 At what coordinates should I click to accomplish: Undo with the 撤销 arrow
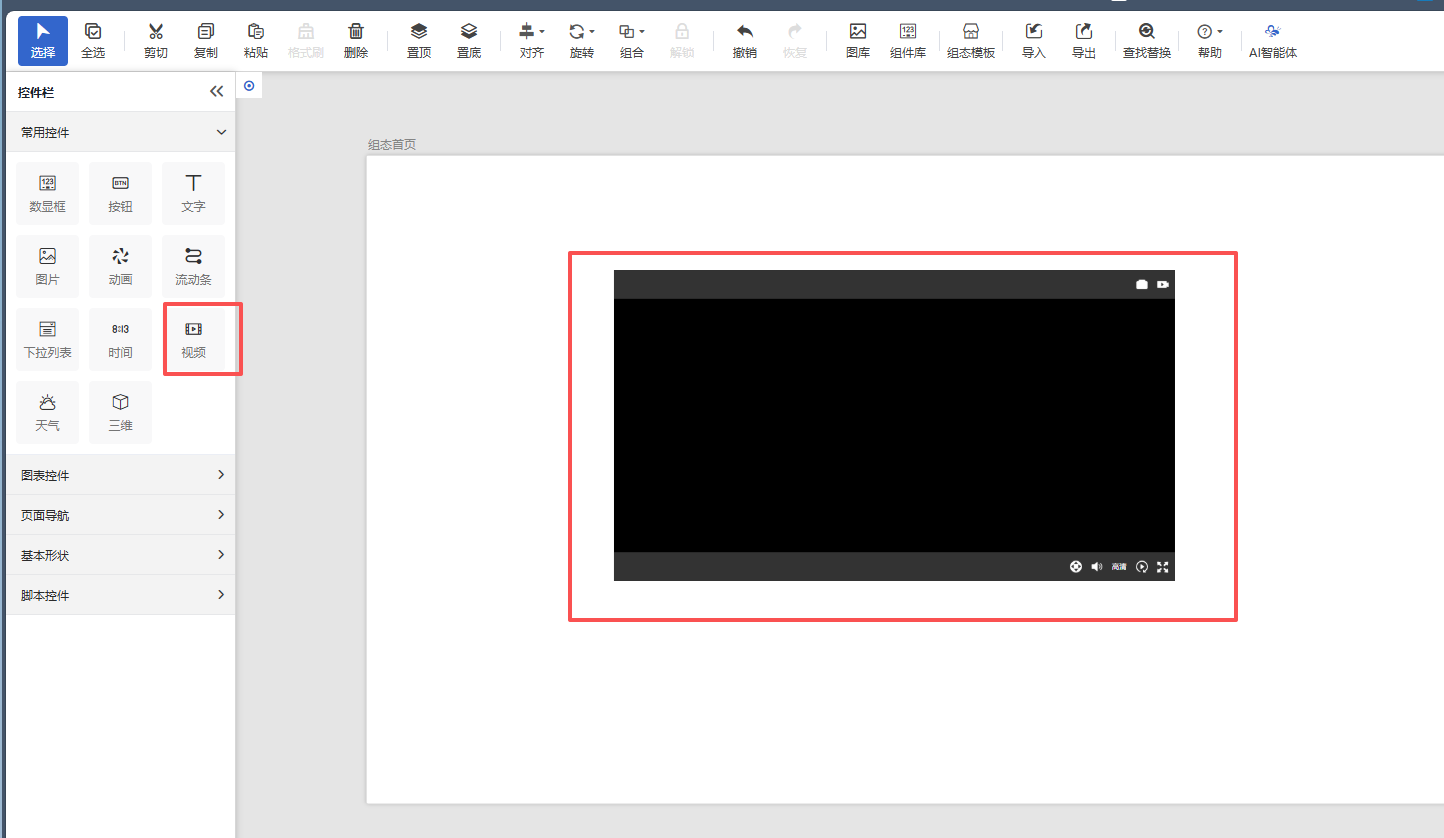(745, 40)
